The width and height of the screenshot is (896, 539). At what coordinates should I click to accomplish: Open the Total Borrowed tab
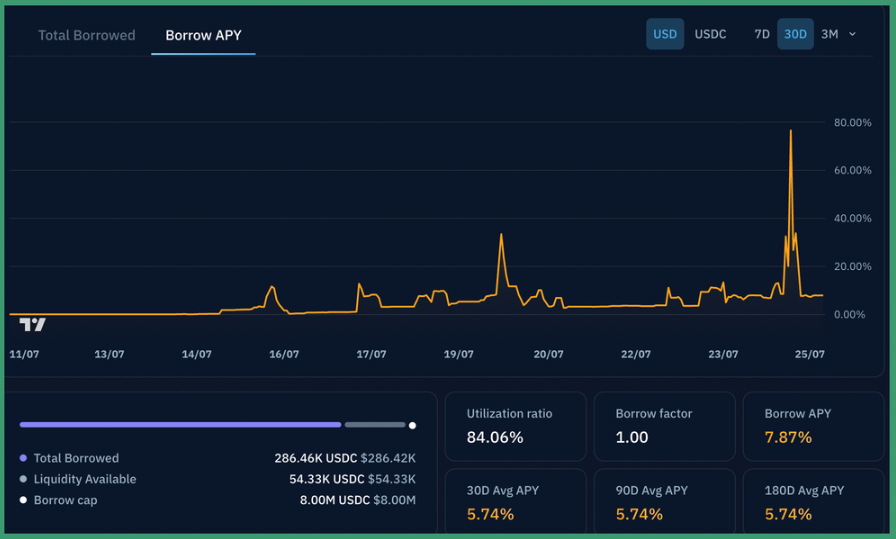pyautogui.click(x=86, y=35)
